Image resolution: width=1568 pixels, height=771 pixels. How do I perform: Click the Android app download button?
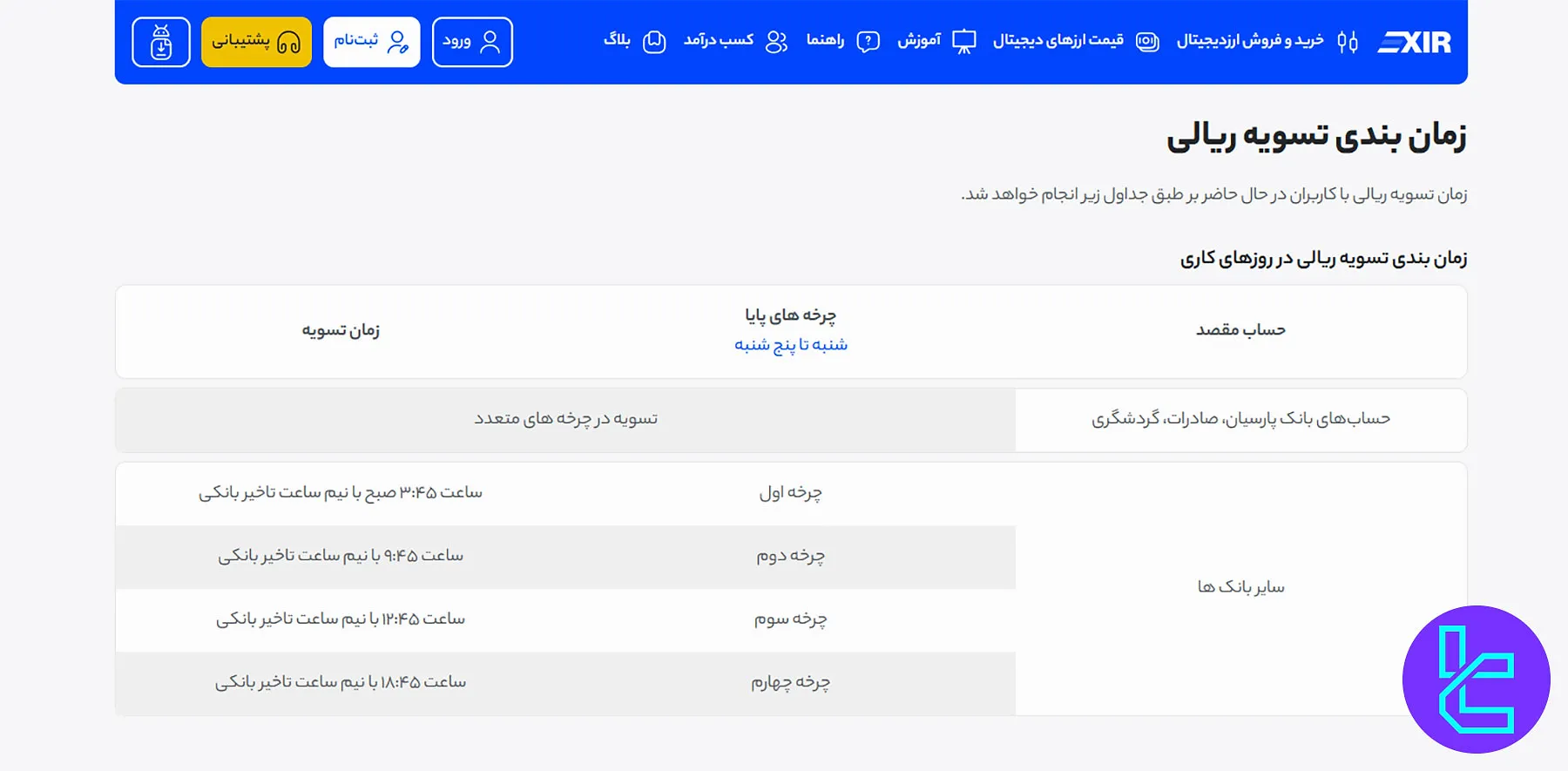pyautogui.click(x=161, y=42)
